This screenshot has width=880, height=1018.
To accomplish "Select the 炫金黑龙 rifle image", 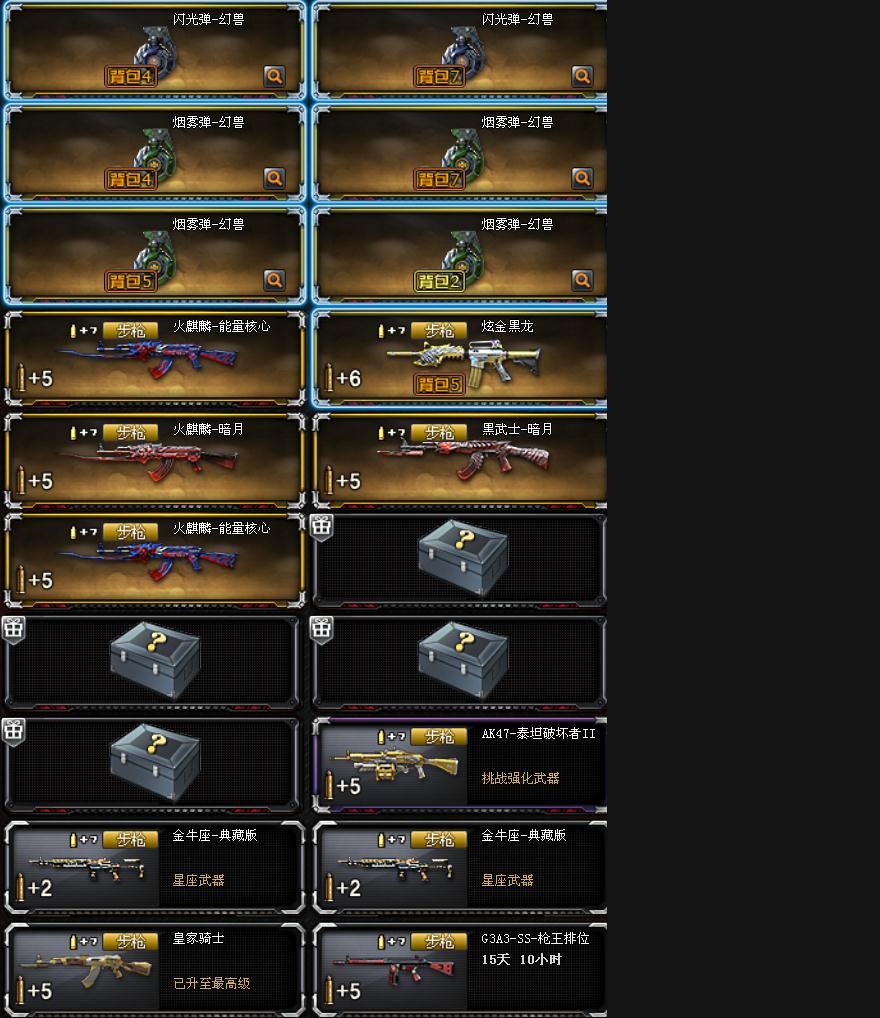I will tap(464, 362).
